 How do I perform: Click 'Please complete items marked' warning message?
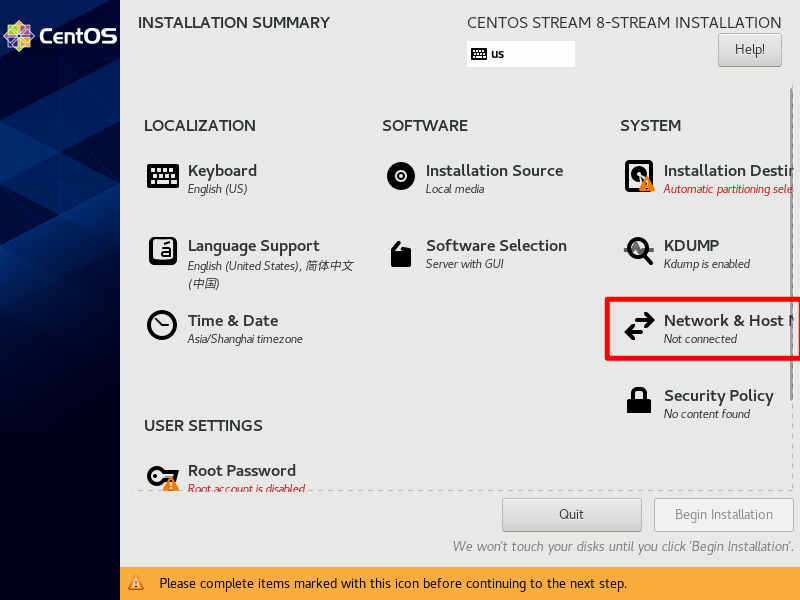[393, 583]
